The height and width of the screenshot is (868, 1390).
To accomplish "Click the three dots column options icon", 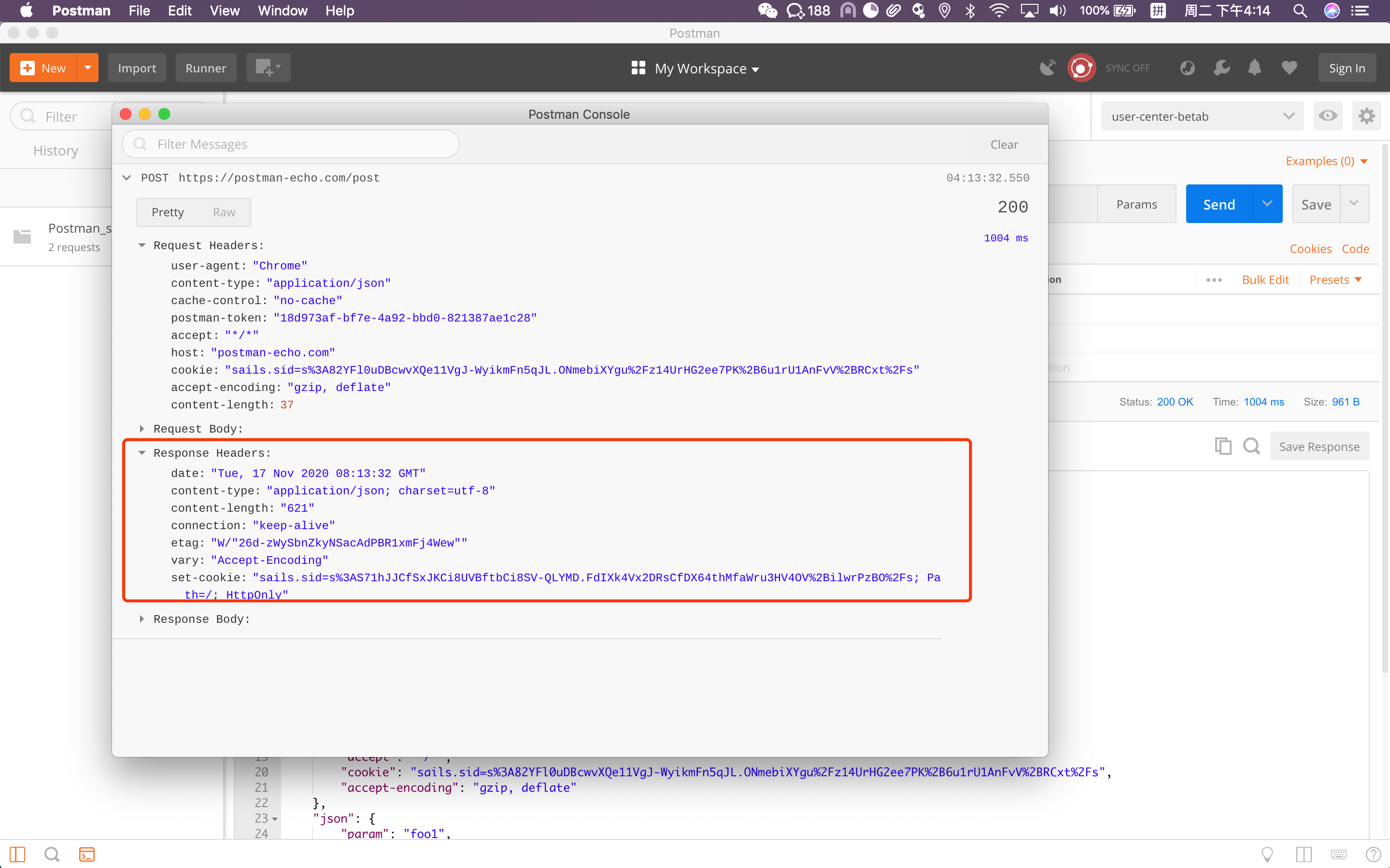I will (1214, 280).
